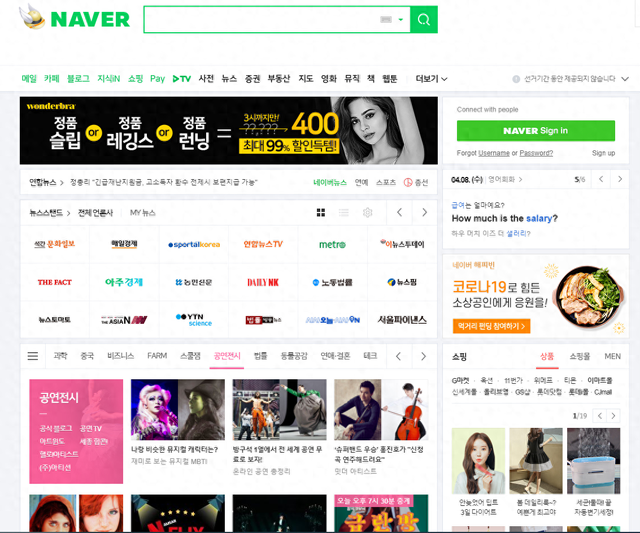Select the 비즈니스 topic tab
The image size is (640, 533).
[x=120, y=356]
